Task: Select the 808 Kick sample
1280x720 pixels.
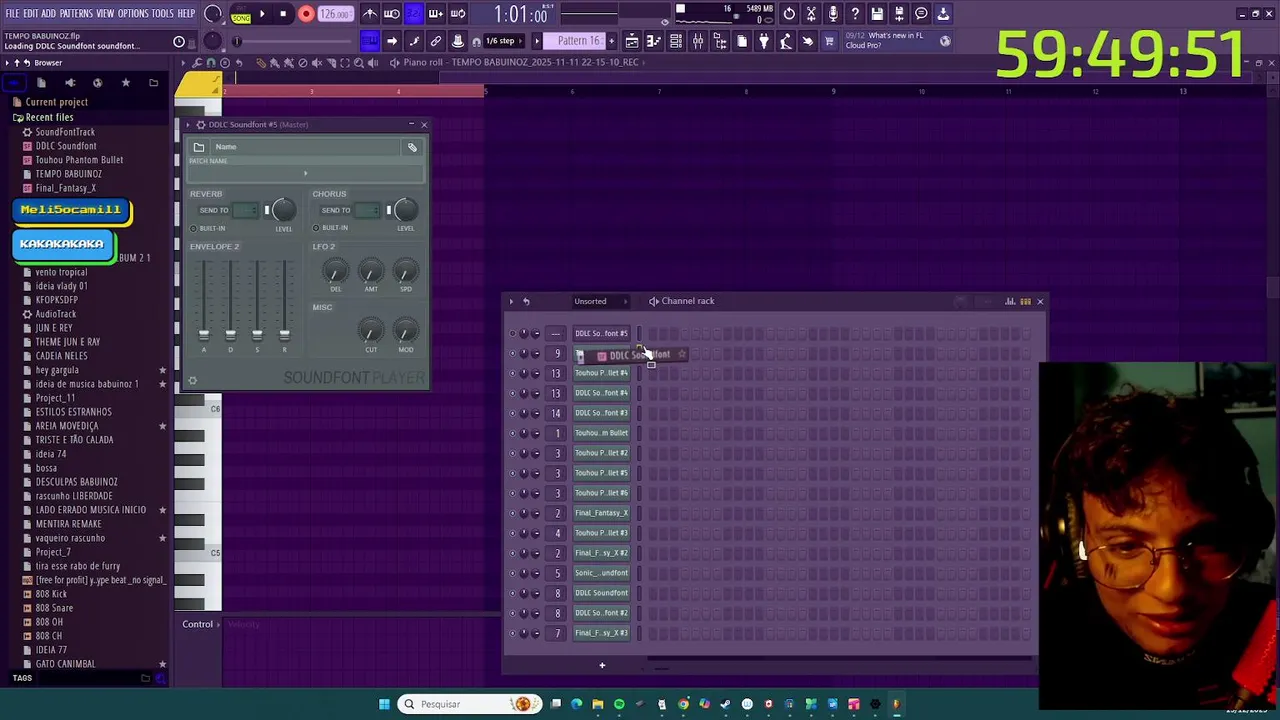Action: [x=51, y=594]
